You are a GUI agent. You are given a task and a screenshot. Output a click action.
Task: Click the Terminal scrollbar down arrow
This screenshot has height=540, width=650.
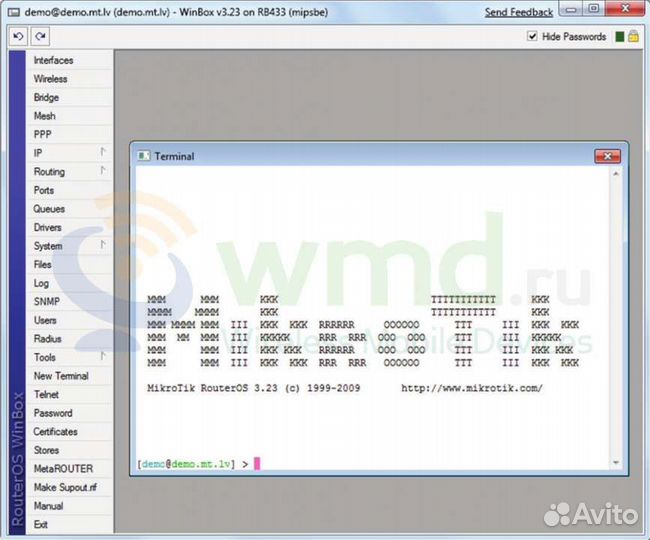(616, 463)
